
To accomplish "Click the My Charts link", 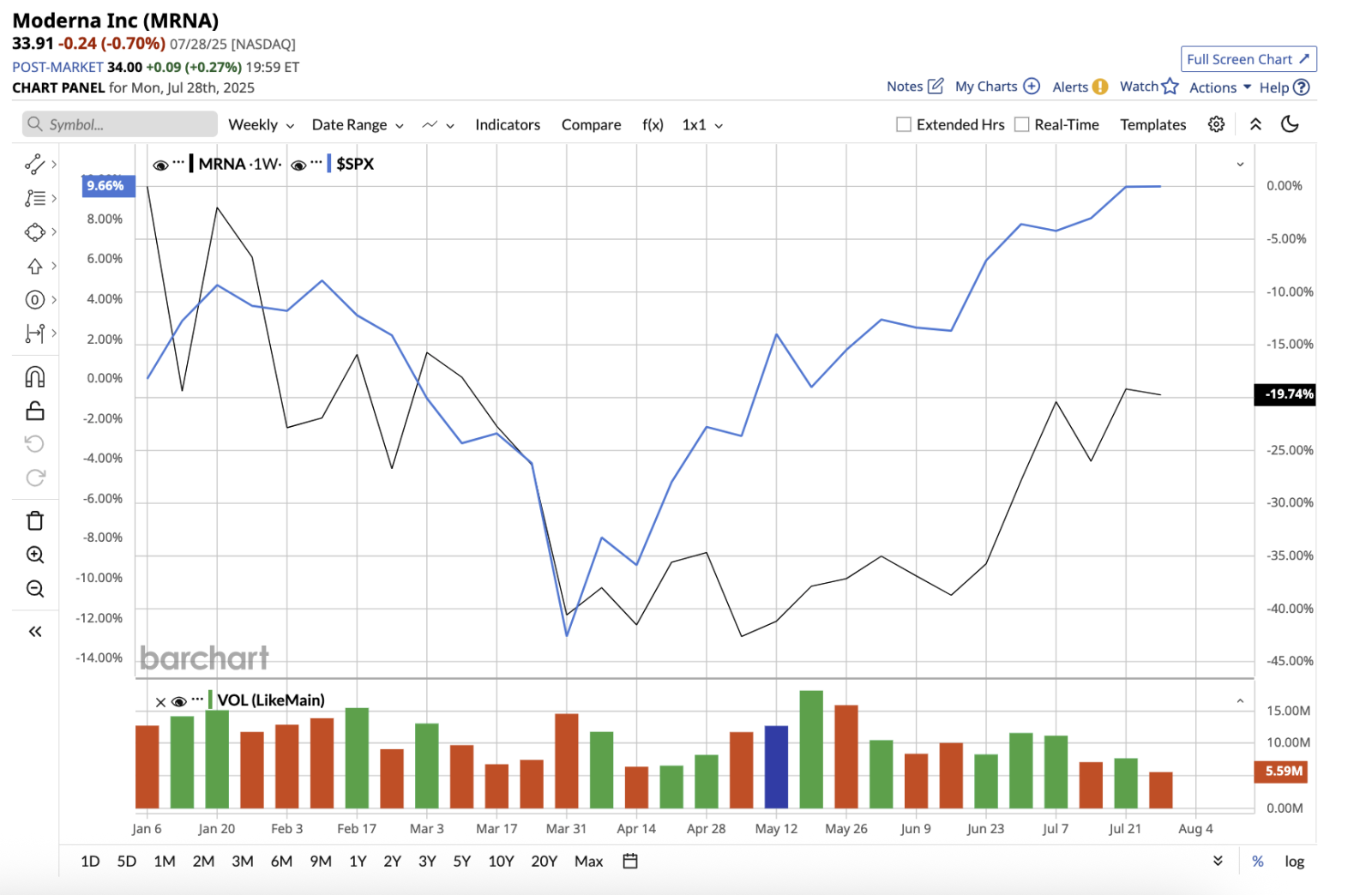I will tap(986, 87).
